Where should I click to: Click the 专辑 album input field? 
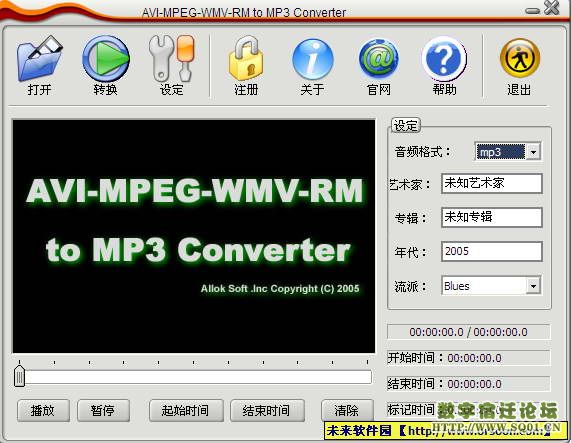pos(492,217)
